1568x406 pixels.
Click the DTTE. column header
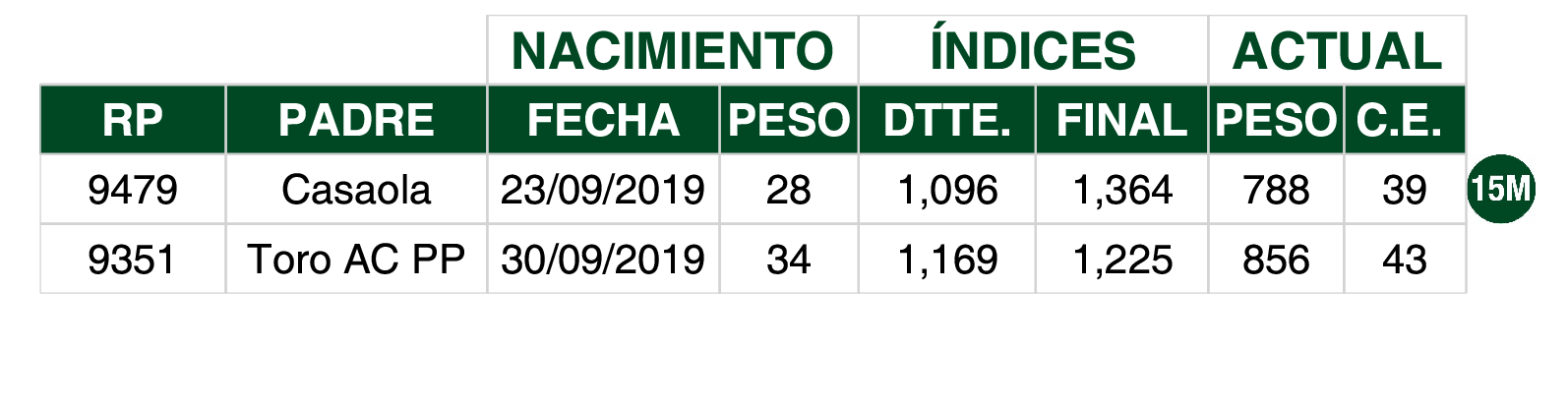(946, 120)
